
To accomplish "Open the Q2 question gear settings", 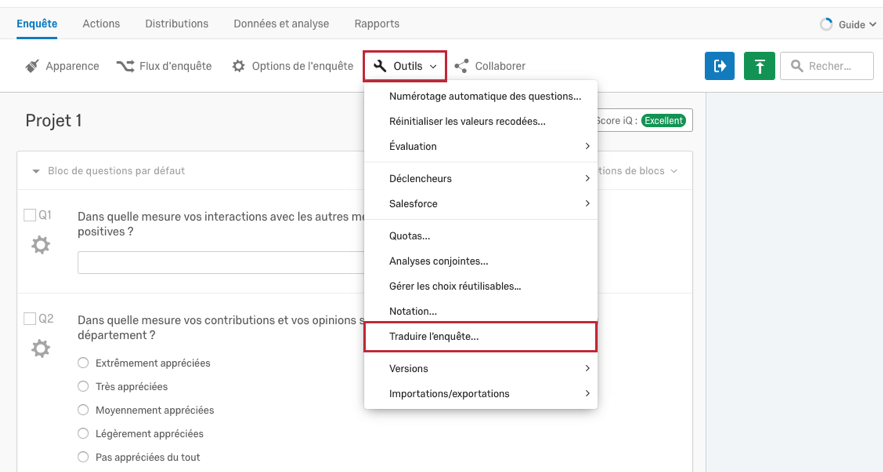I will [40, 349].
